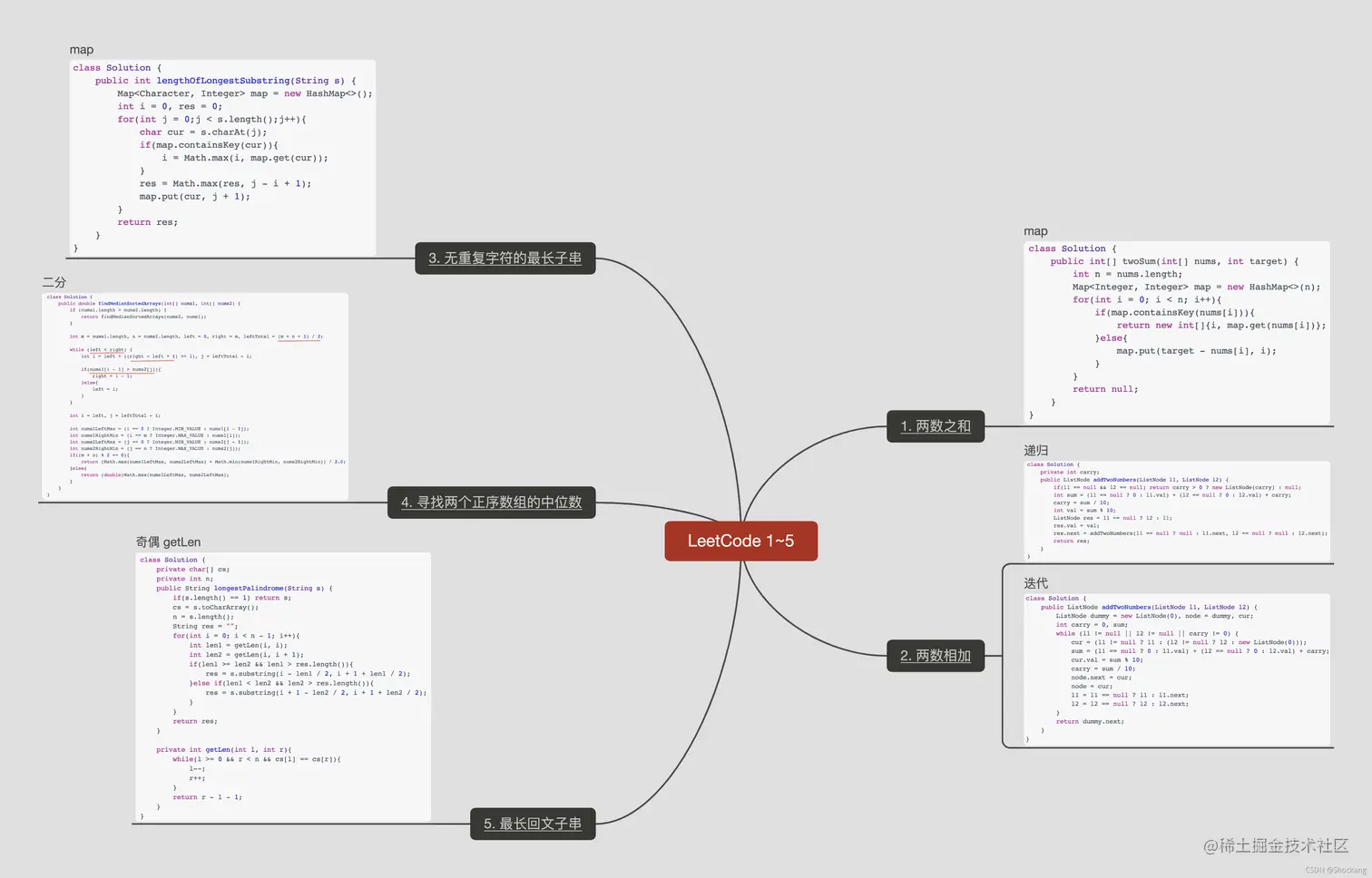Click line 'private int getLen(int l, int r){'
This screenshot has height=878, width=1372.
coord(223,749)
